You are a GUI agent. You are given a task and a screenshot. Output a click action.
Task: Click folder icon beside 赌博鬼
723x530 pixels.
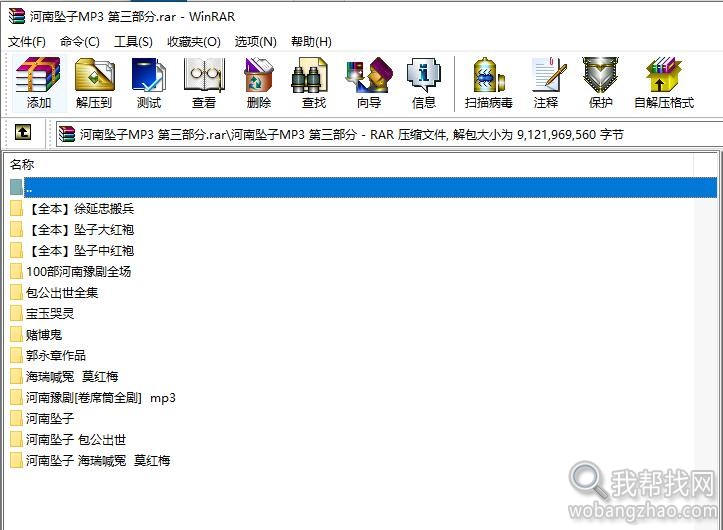pyautogui.click(x=16, y=334)
